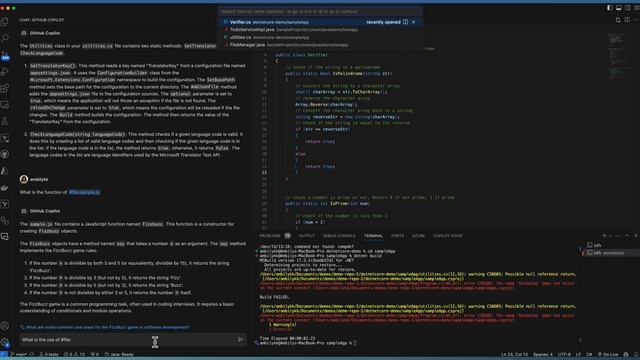Open the main branch indicator in status bar

coord(19,354)
